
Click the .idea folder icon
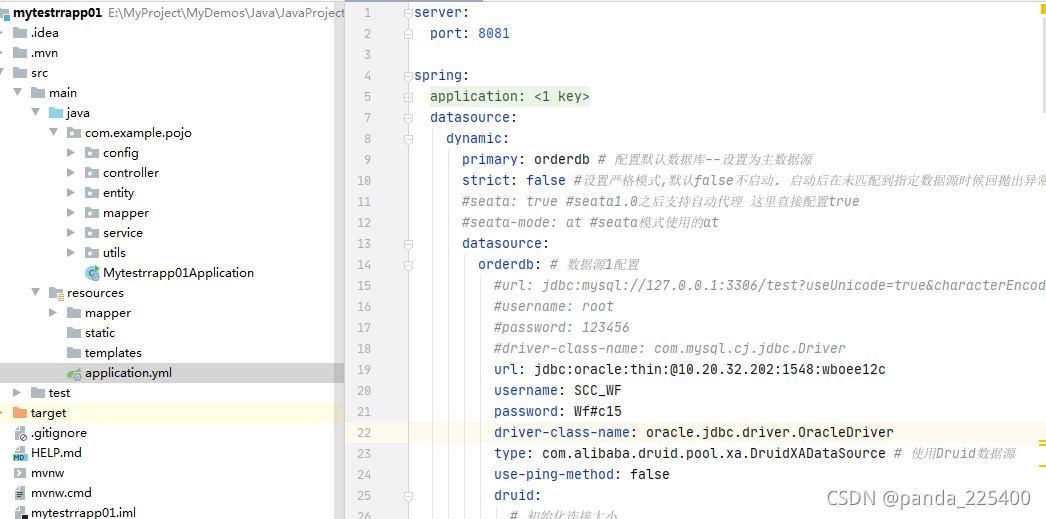[19, 33]
